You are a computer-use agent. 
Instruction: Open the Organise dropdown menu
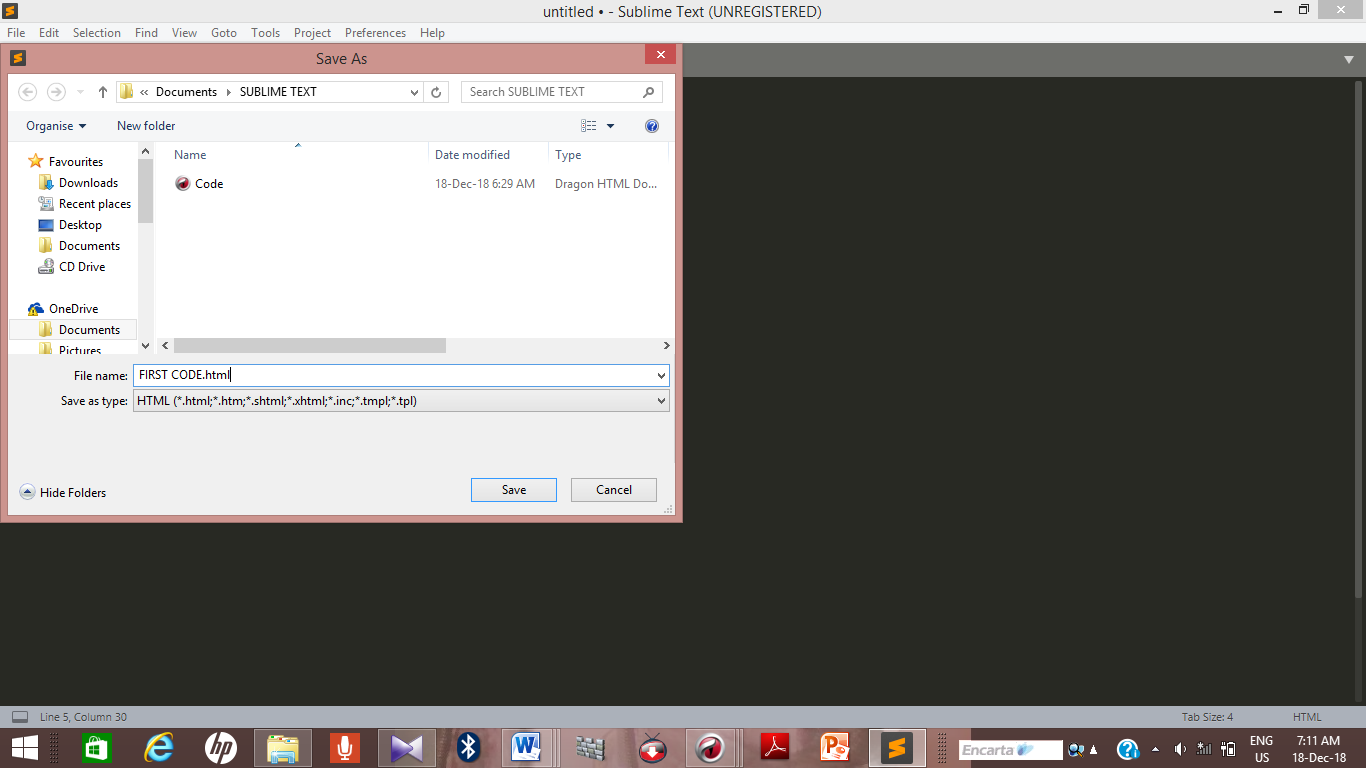(x=56, y=126)
